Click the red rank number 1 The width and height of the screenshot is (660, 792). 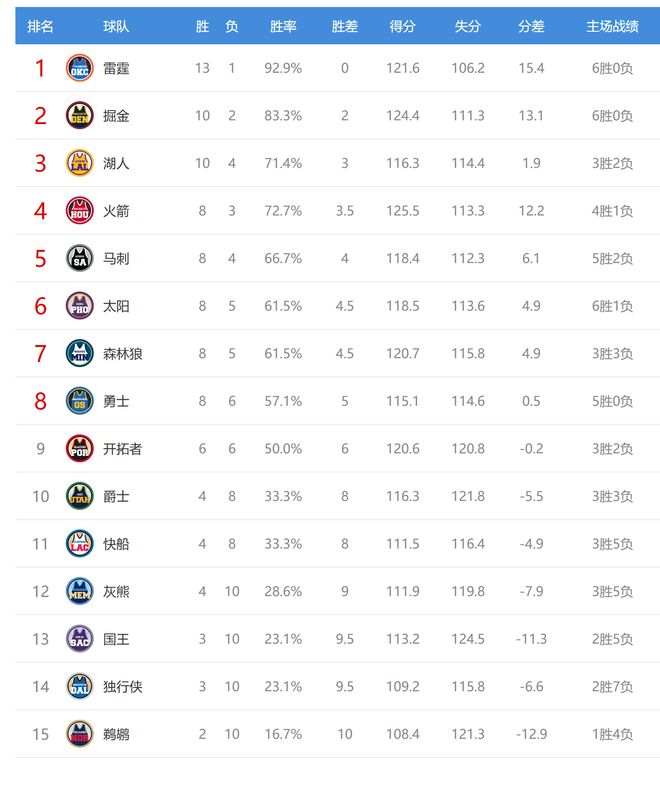[40, 69]
